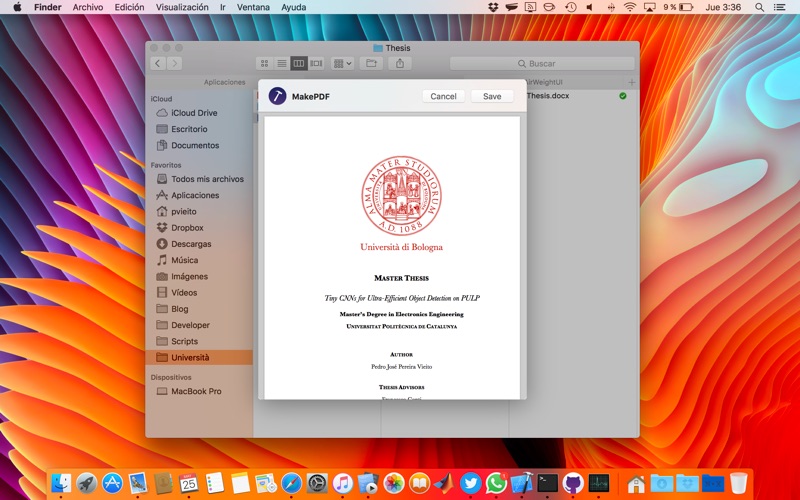Add a new Finder tab with plus button

[x=631, y=82]
